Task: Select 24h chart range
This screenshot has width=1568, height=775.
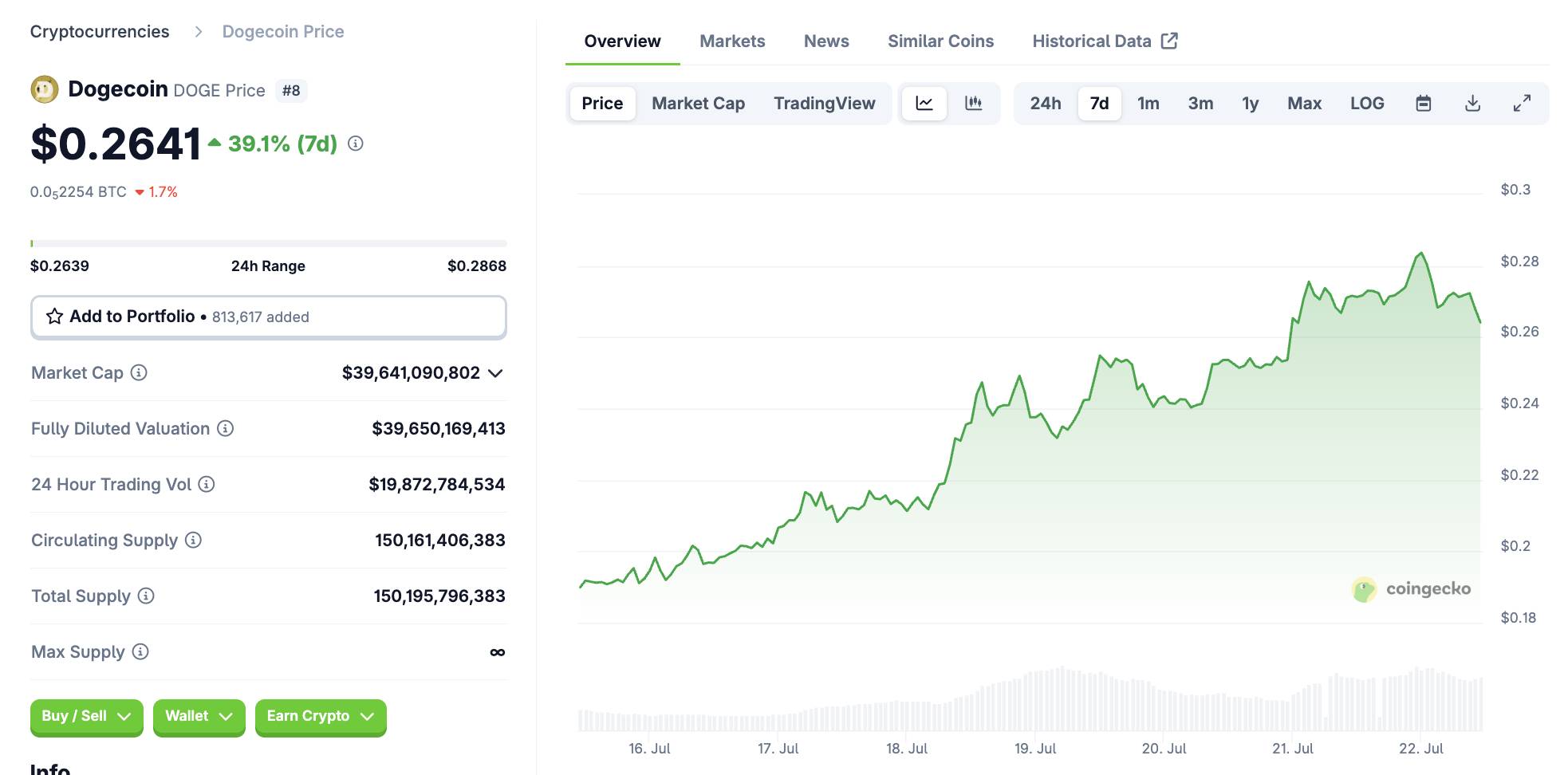Action: click(x=1046, y=104)
